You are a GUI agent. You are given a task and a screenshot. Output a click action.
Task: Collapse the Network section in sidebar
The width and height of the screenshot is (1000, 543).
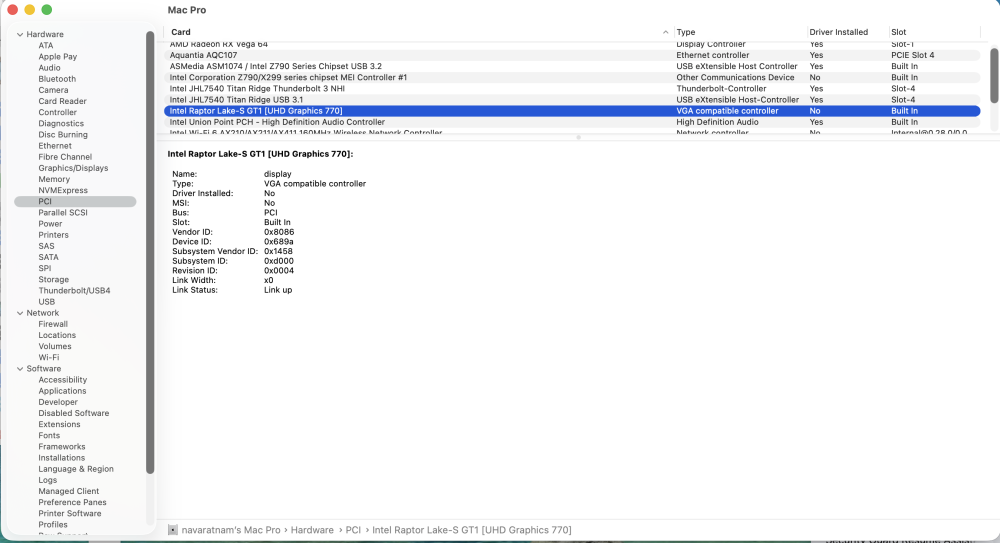(20, 313)
